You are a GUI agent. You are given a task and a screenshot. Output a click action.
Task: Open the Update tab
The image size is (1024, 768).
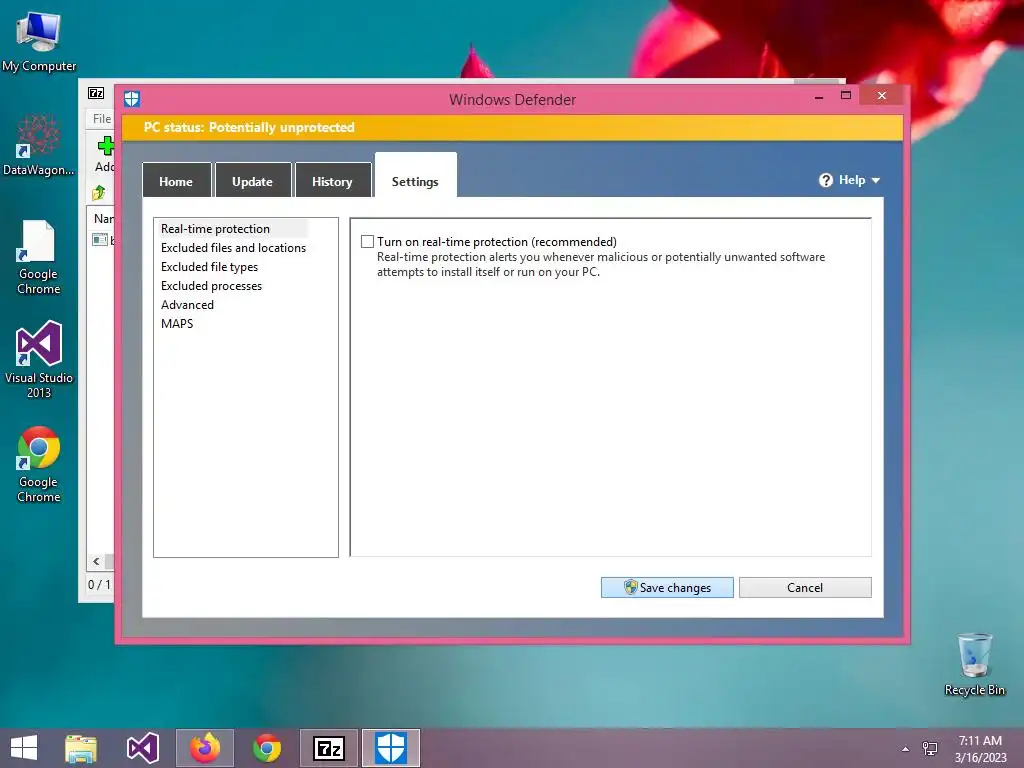pos(253,181)
